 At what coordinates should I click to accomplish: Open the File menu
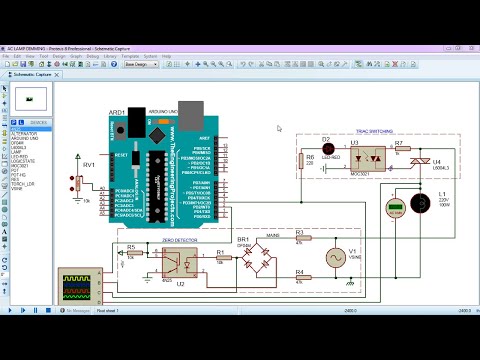click(6, 56)
